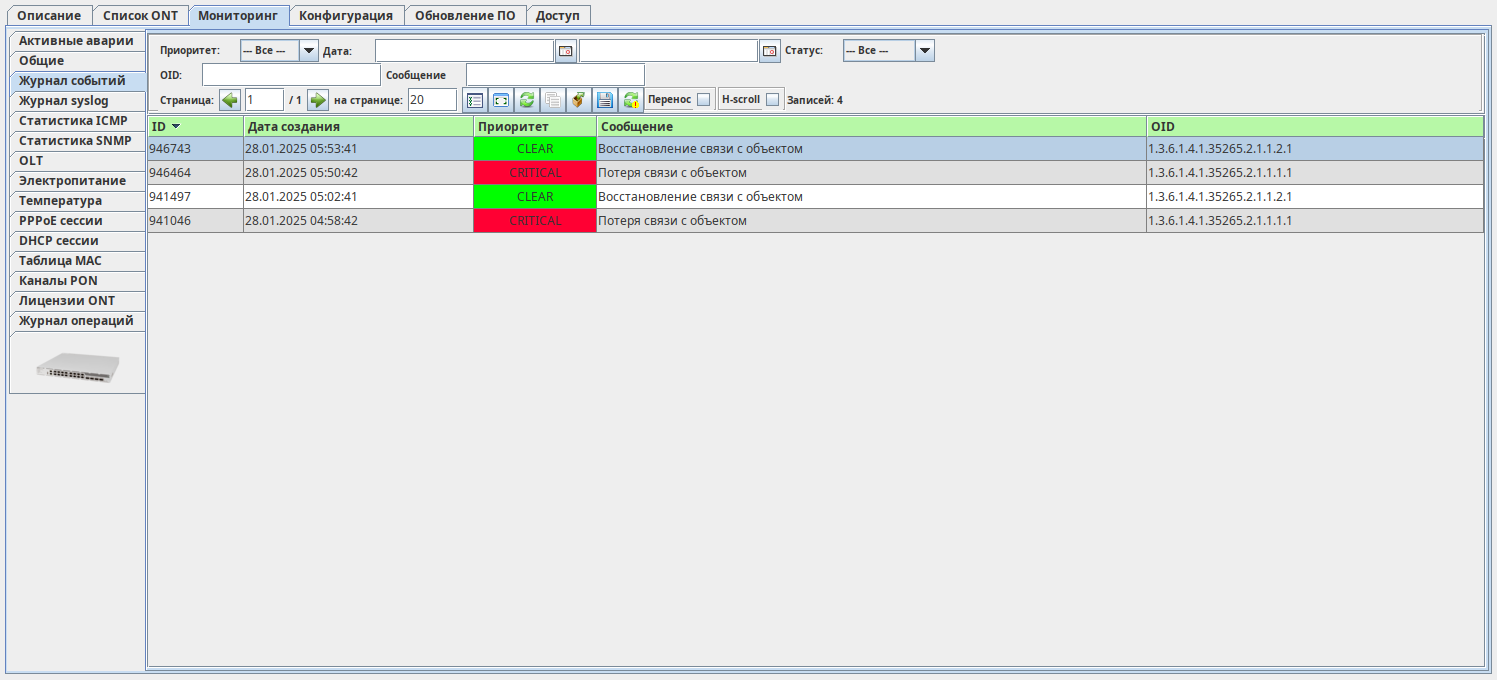The height and width of the screenshot is (680, 1497).
Task: Click the list columns settings toolbar icon
Action: (x=475, y=100)
